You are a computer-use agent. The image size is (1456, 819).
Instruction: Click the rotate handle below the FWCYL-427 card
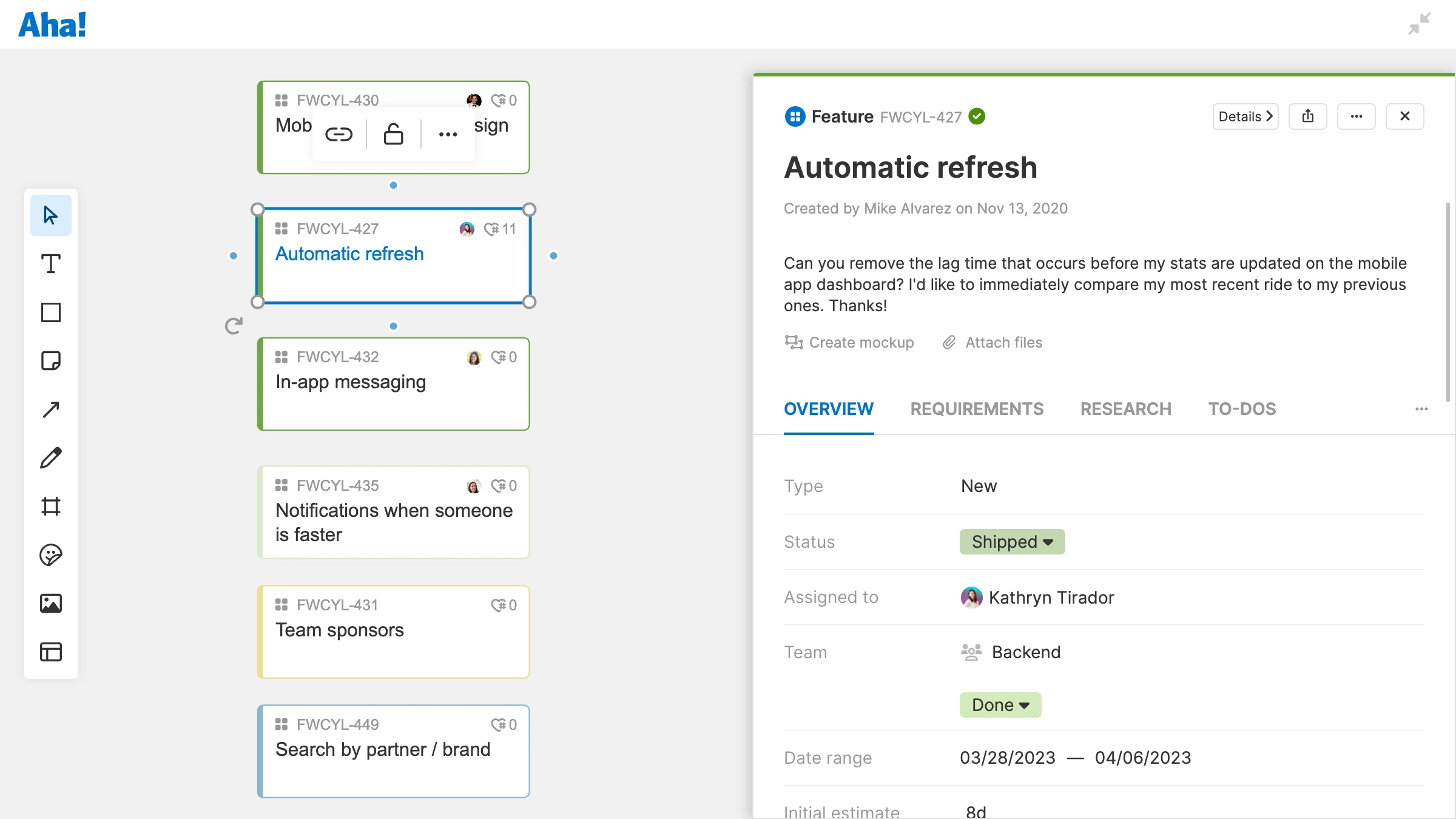234,326
